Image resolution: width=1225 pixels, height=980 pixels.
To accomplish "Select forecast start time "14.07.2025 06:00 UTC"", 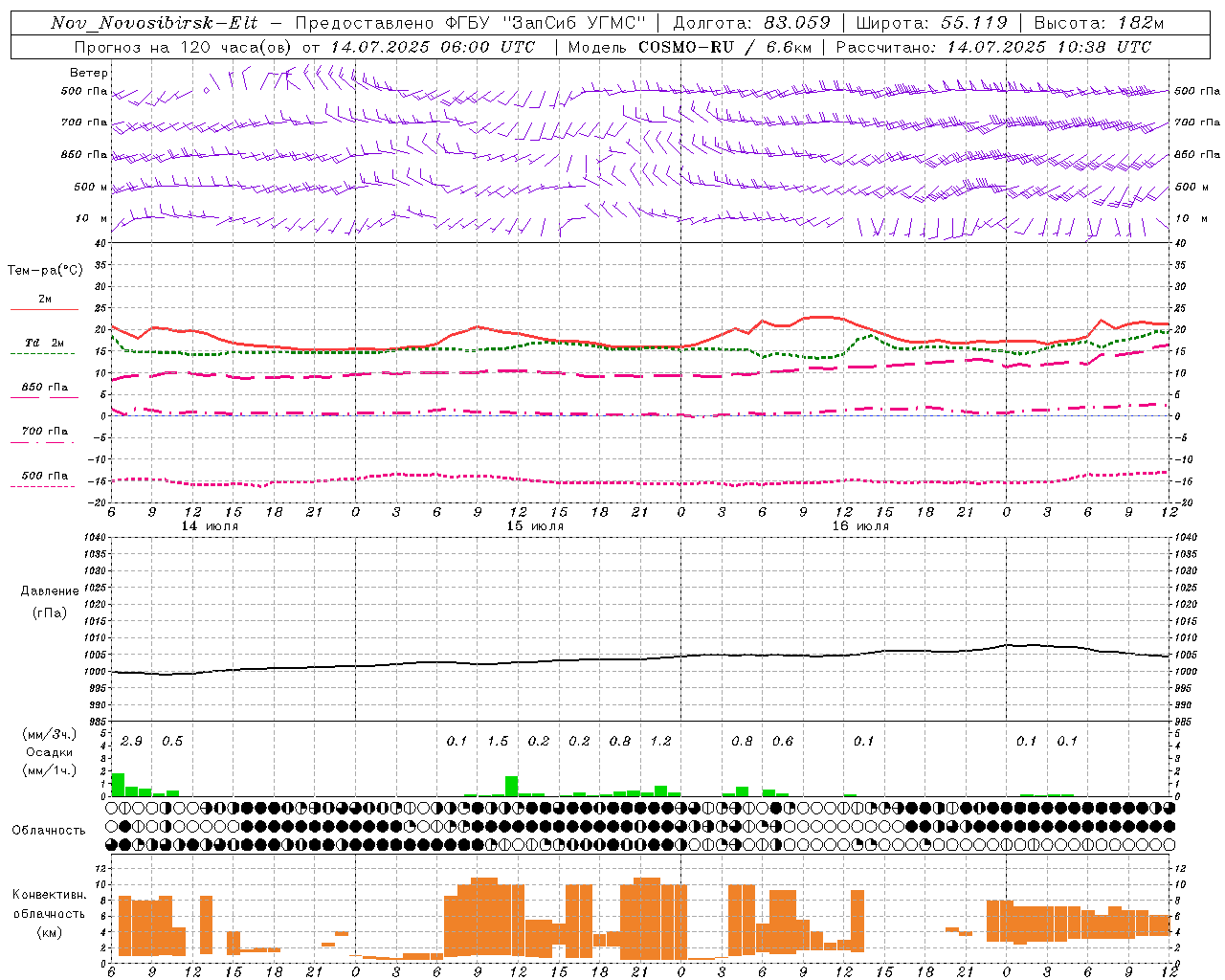I will coord(433,47).
